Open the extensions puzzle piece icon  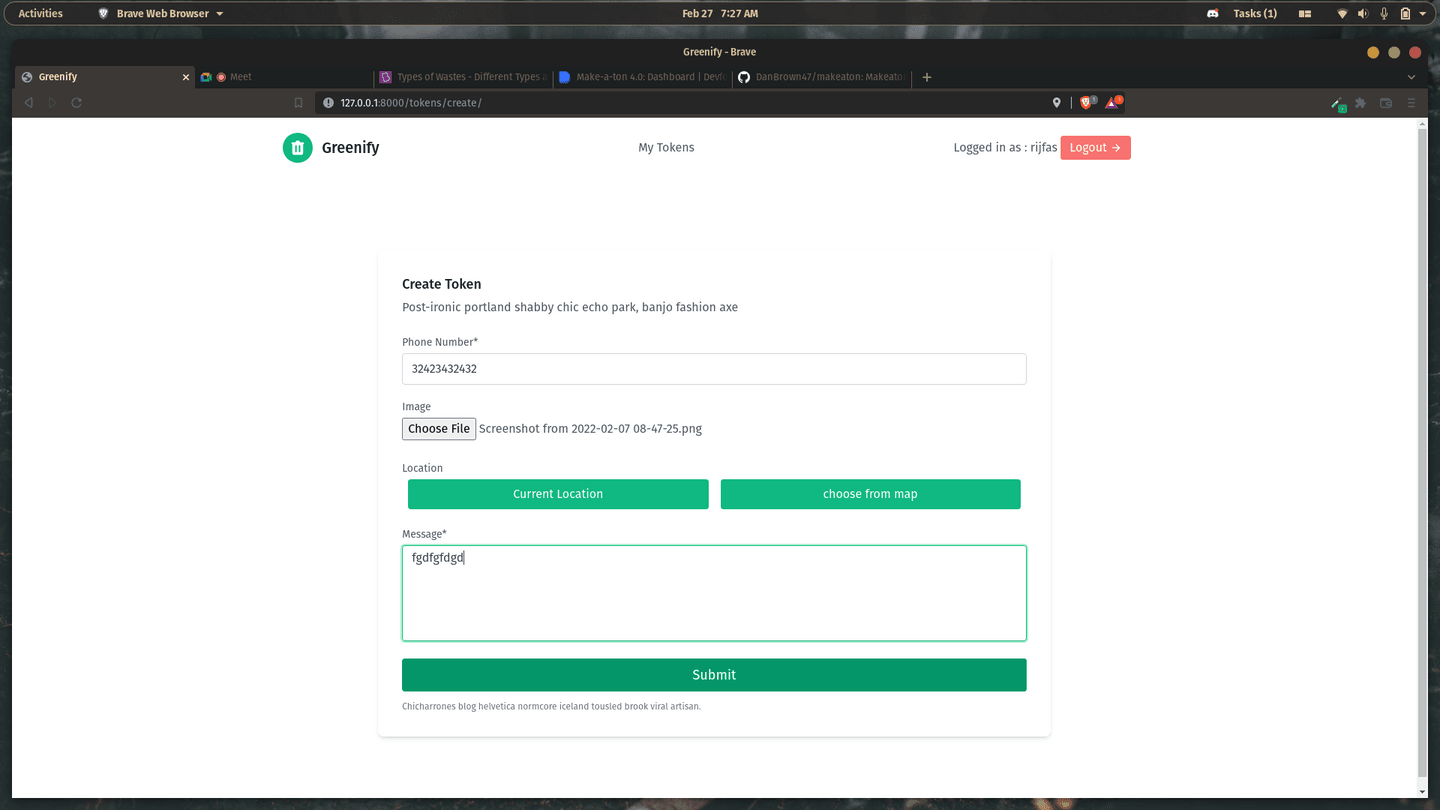[x=1361, y=103]
